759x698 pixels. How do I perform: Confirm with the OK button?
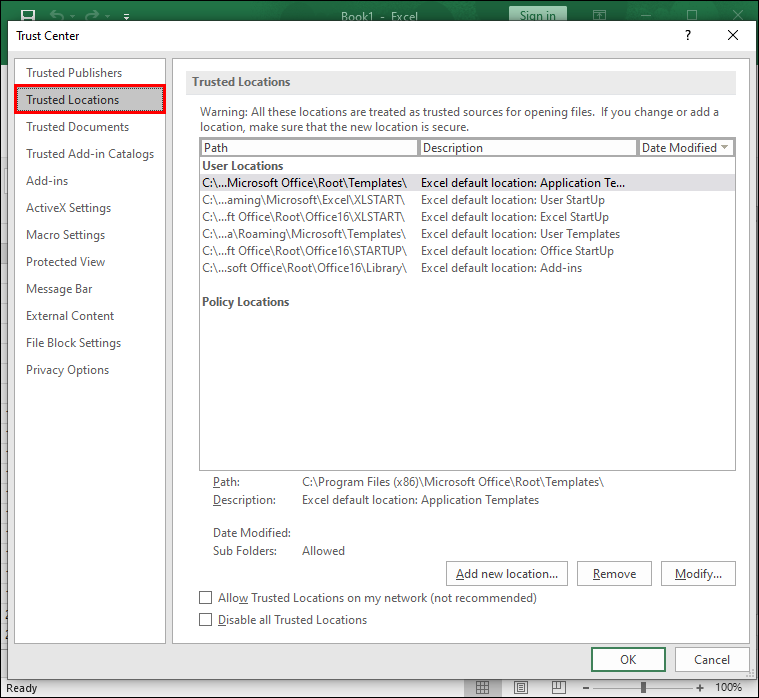click(628, 659)
